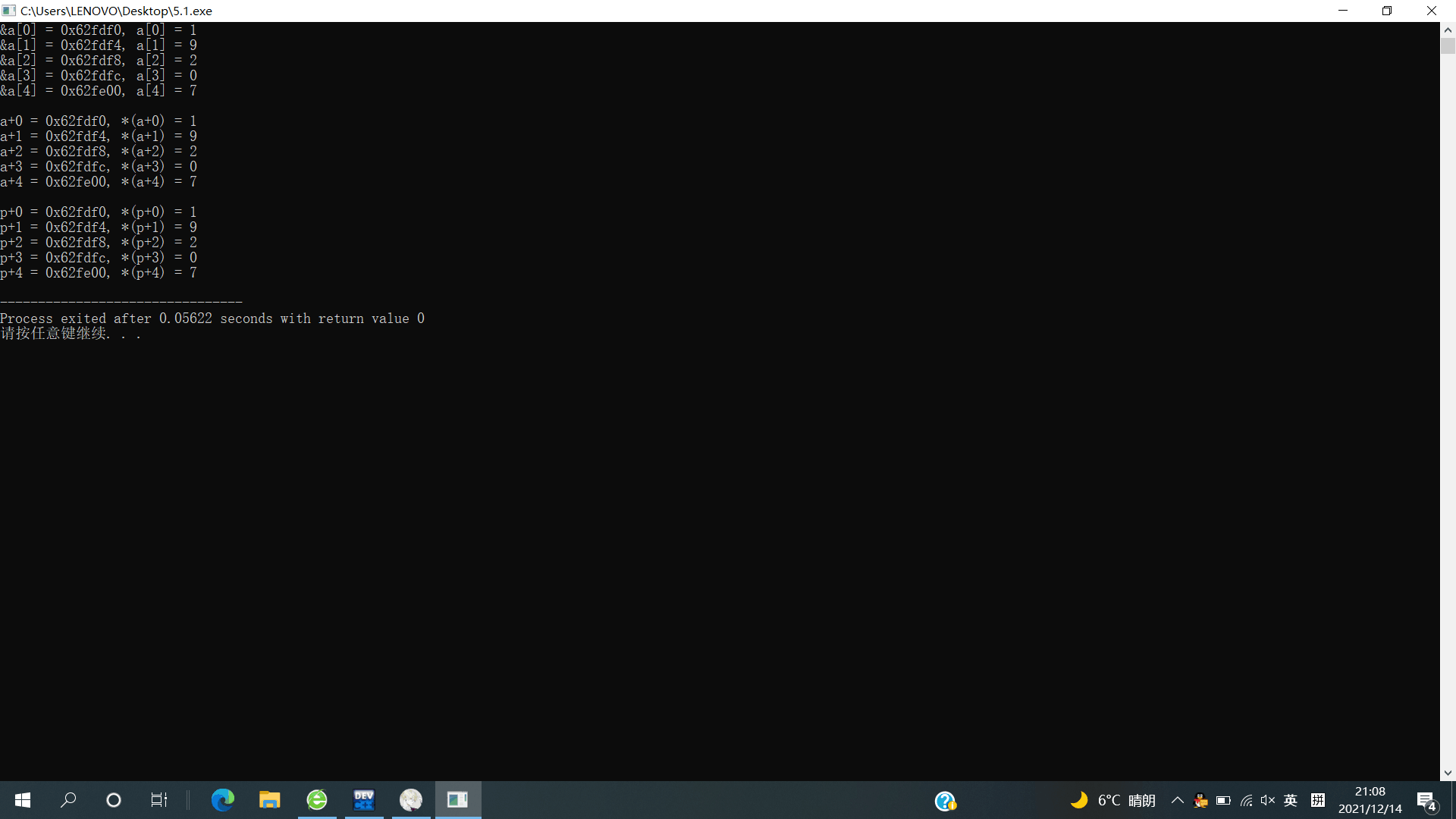Unmute the speaker volume icon
Viewport: 1456px width, 819px height.
point(1268,800)
